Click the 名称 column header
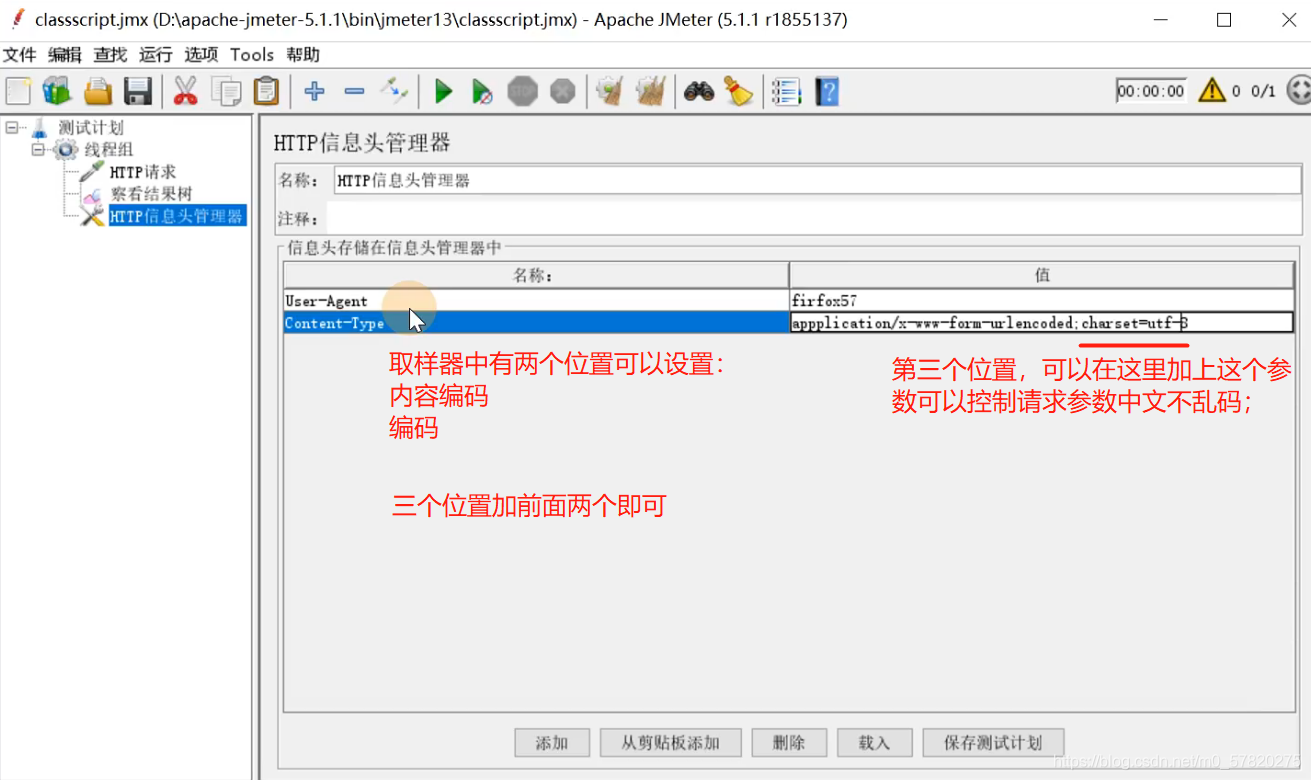 (x=536, y=276)
